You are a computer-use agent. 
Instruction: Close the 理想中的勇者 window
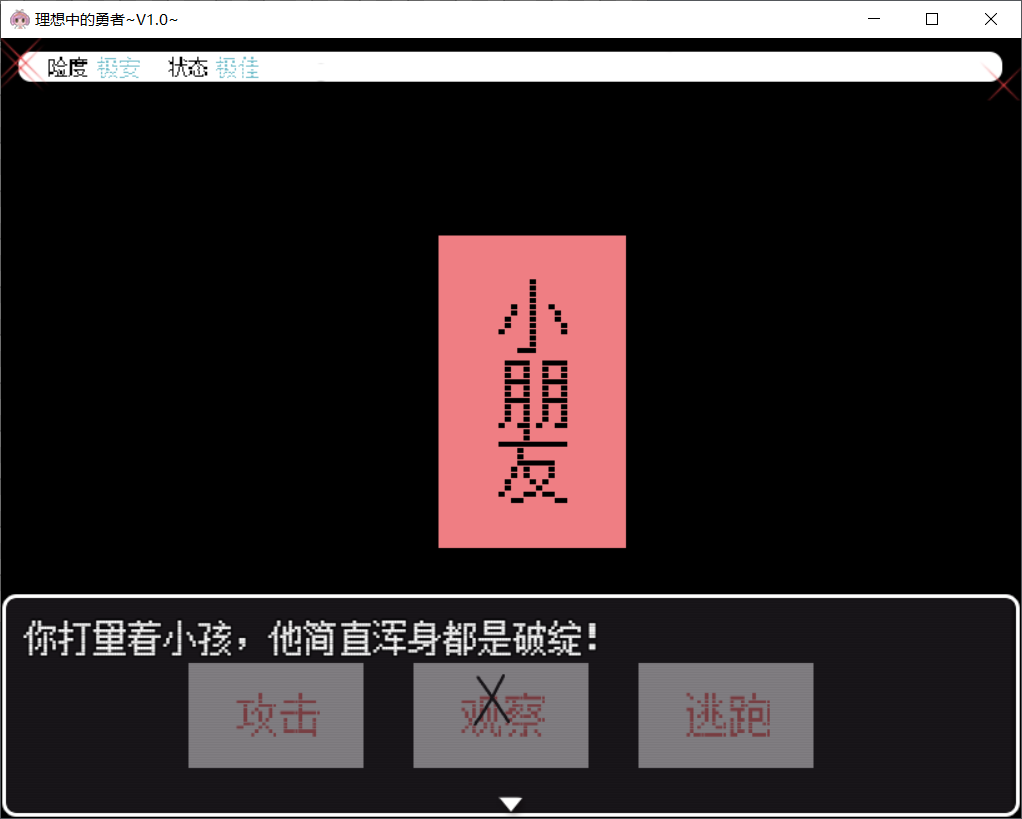pyautogui.click(x=991, y=20)
